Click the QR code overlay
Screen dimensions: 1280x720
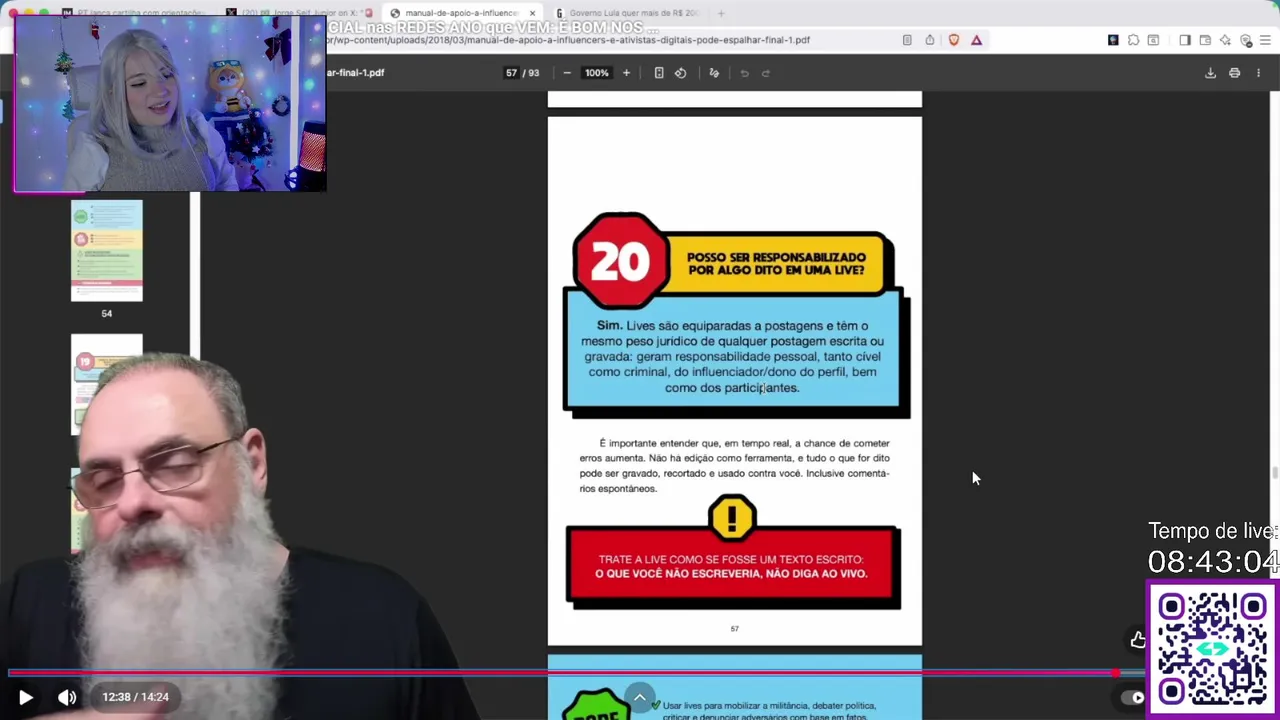click(x=1212, y=650)
